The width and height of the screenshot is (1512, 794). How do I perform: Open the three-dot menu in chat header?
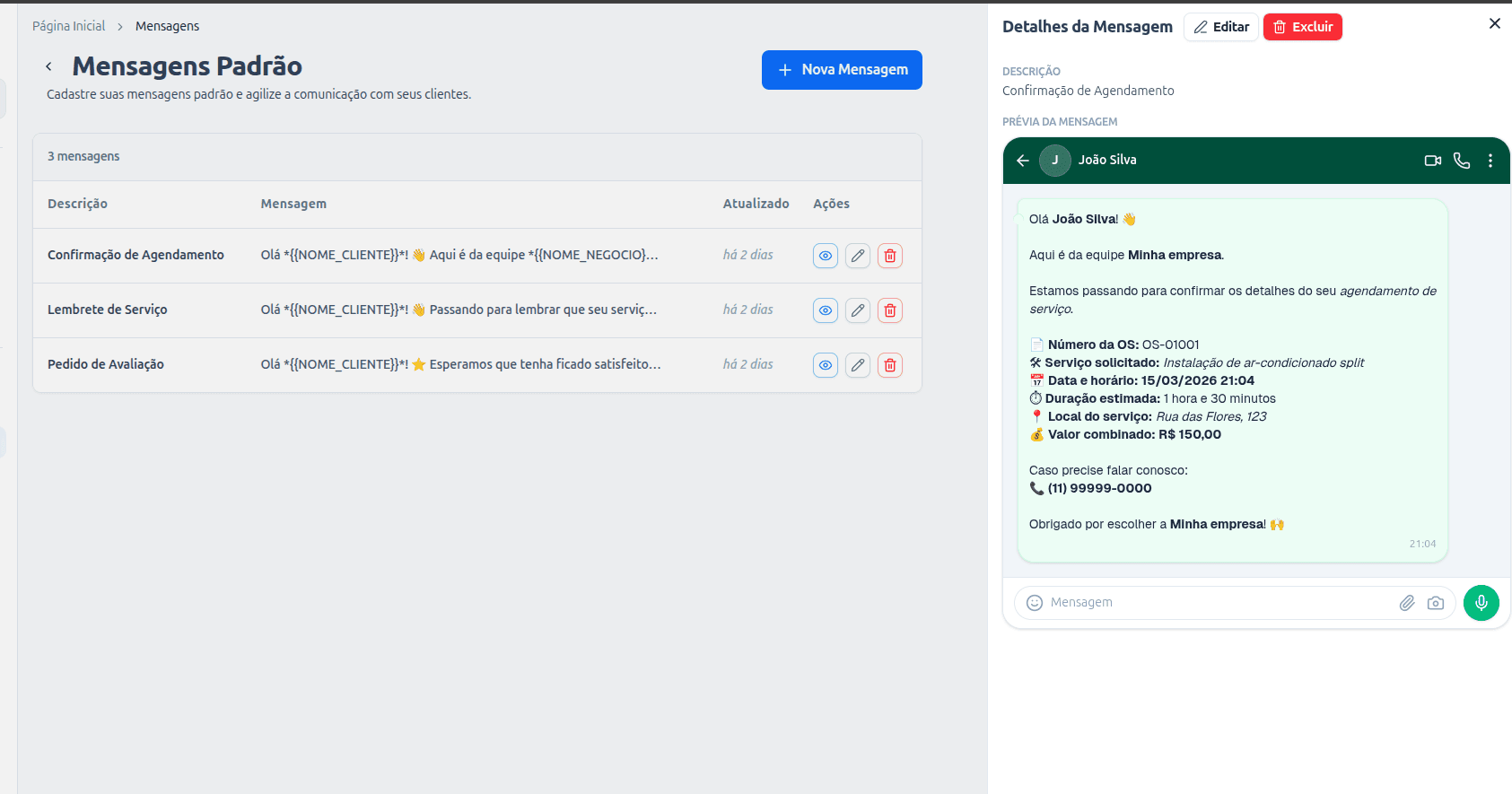click(x=1490, y=161)
